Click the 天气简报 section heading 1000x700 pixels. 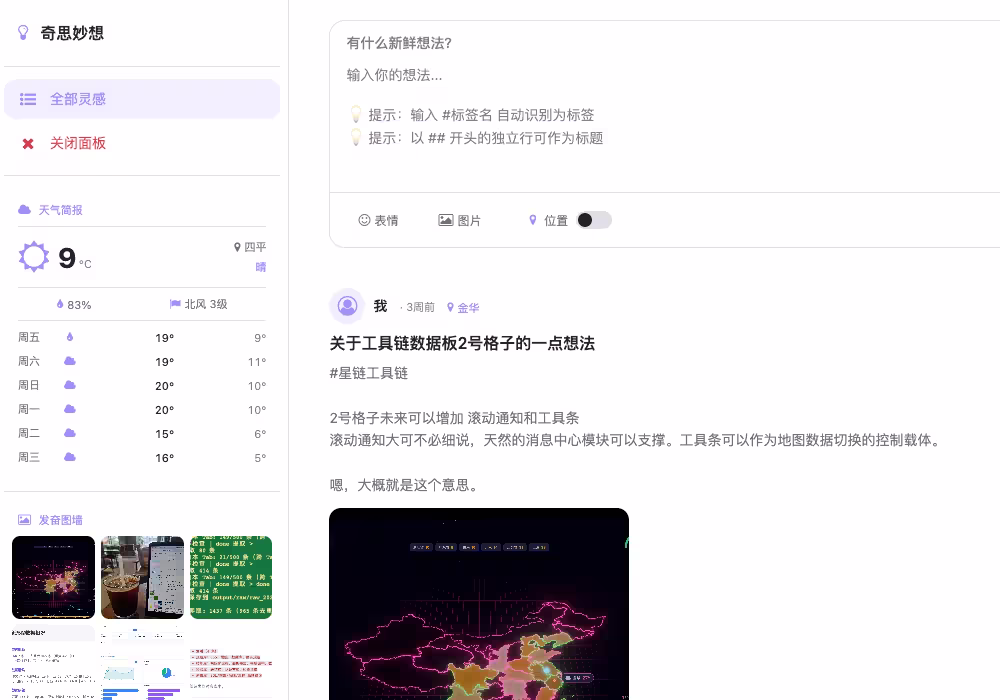[61, 210]
